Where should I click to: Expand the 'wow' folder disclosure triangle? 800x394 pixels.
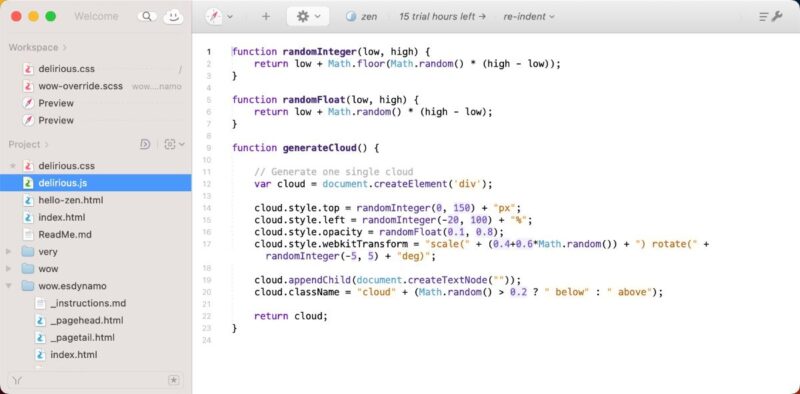(x=9, y=269)
